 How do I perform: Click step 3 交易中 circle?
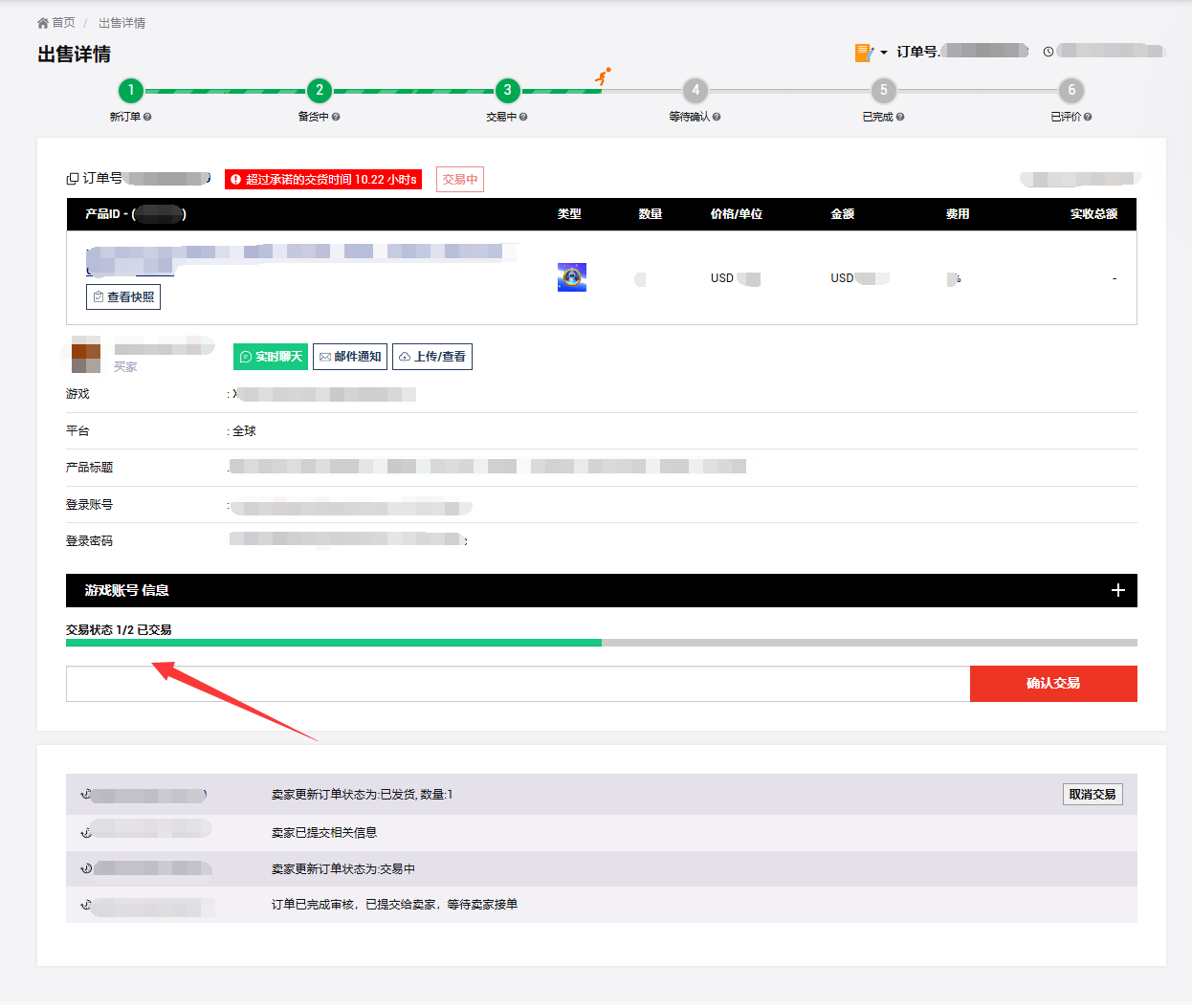click(x=507, y=91)
